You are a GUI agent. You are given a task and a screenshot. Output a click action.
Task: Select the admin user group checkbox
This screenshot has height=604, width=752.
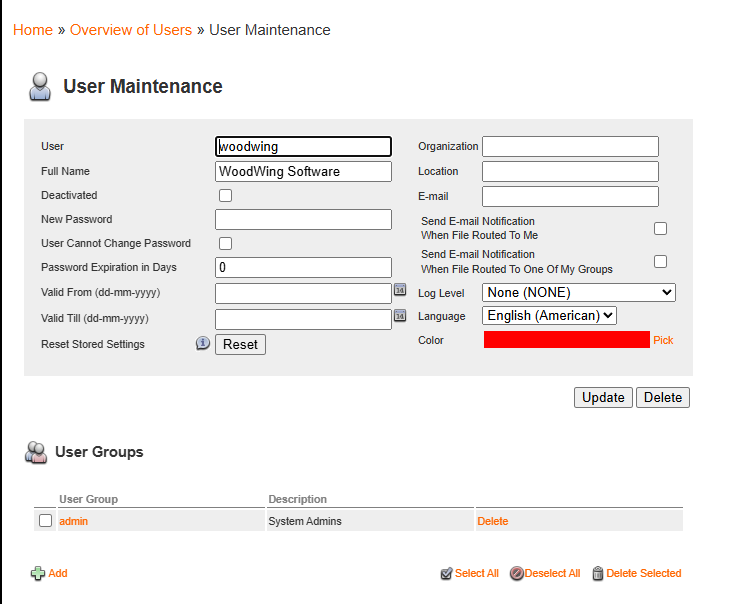tap(46, 521)
